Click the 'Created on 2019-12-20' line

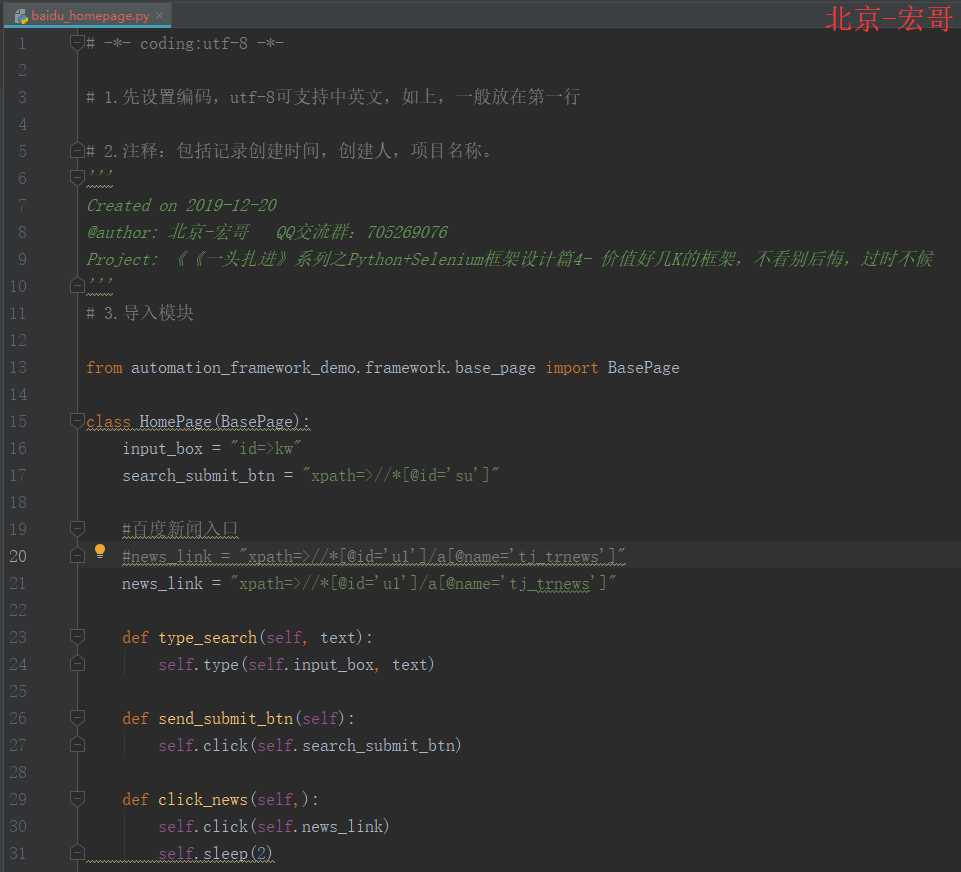coord(181,205)
